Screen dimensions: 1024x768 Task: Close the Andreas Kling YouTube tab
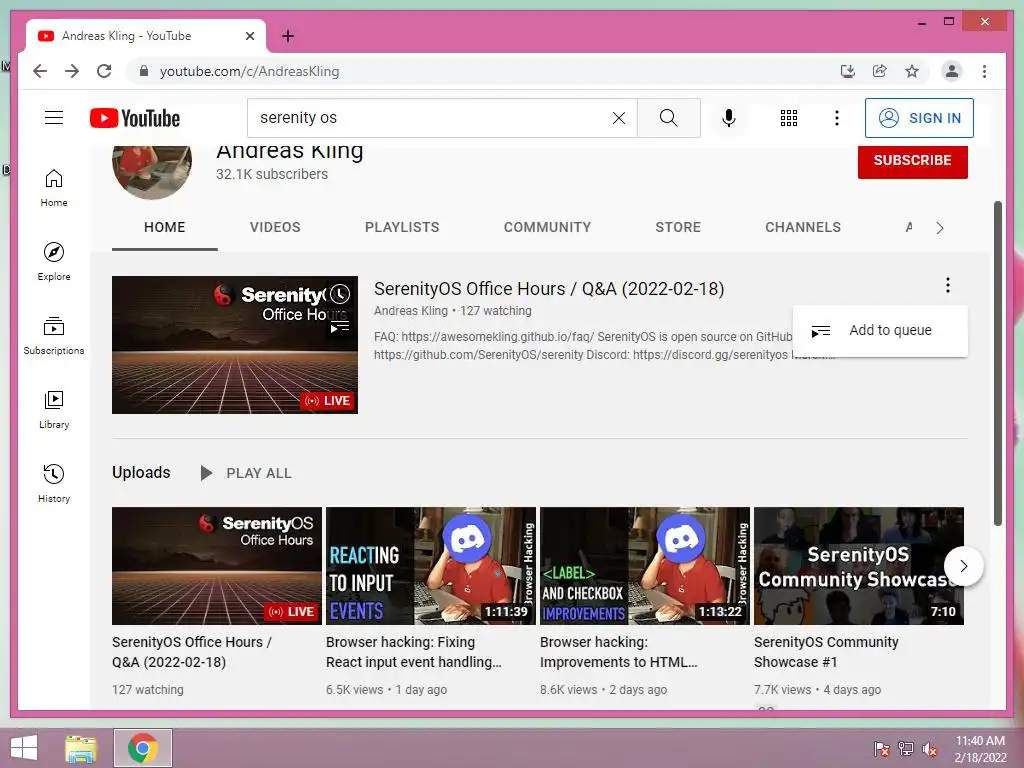(x=249, y=36)
